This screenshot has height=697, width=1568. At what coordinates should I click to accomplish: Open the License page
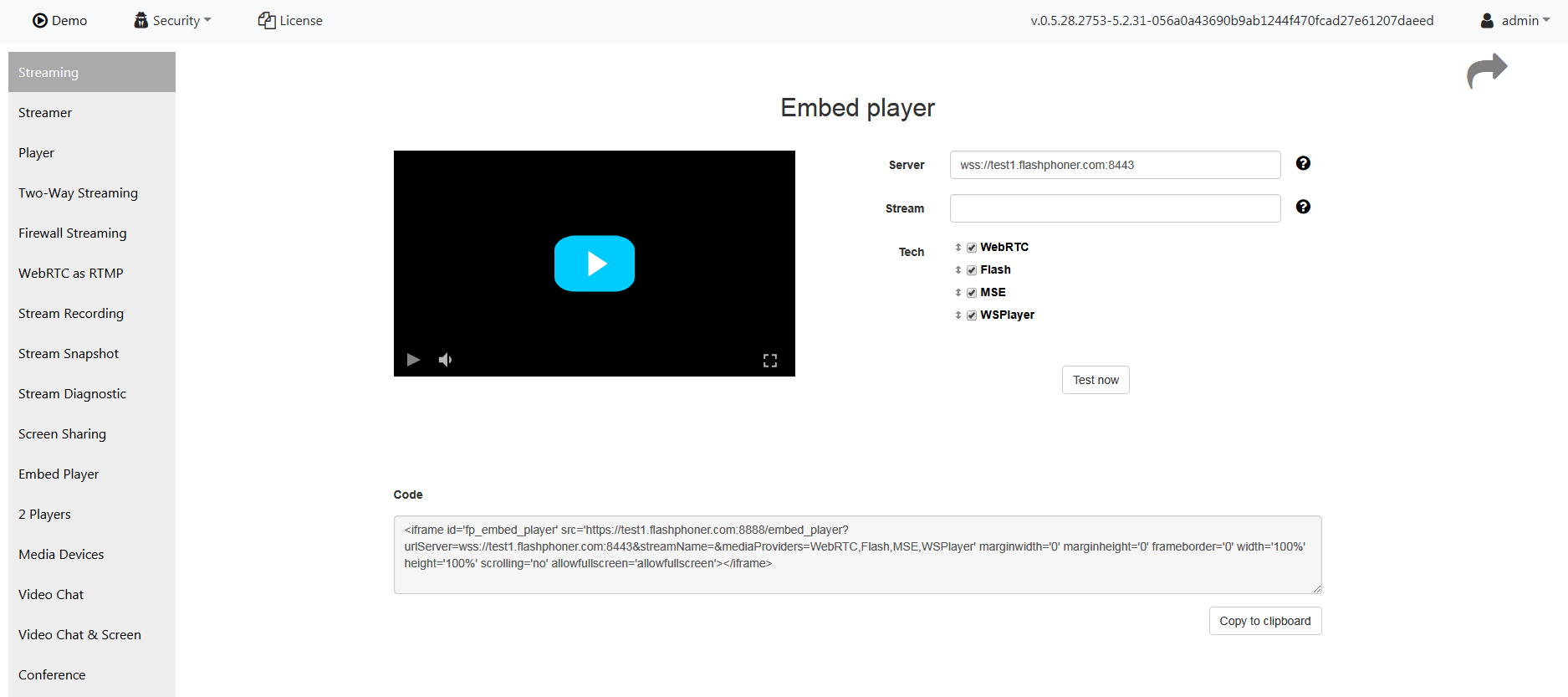coord(290,21)
